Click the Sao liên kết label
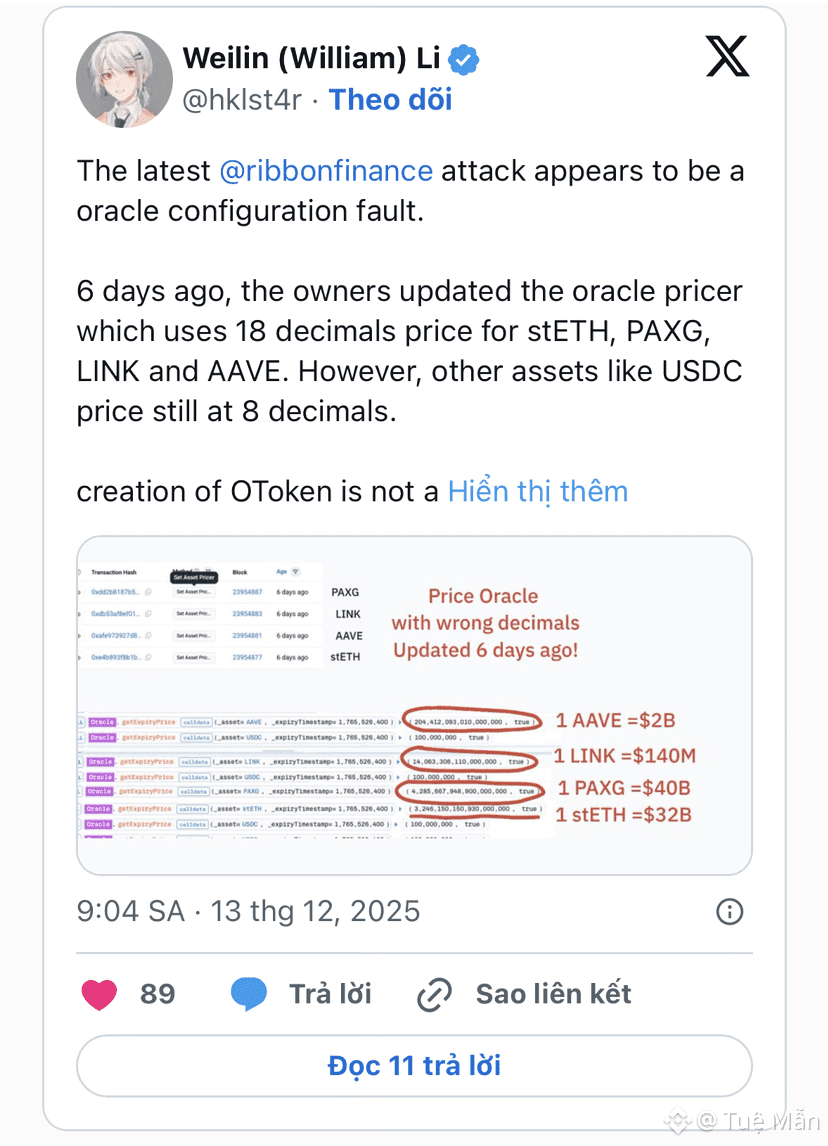The image size is (828, 1146). [553, 993]
